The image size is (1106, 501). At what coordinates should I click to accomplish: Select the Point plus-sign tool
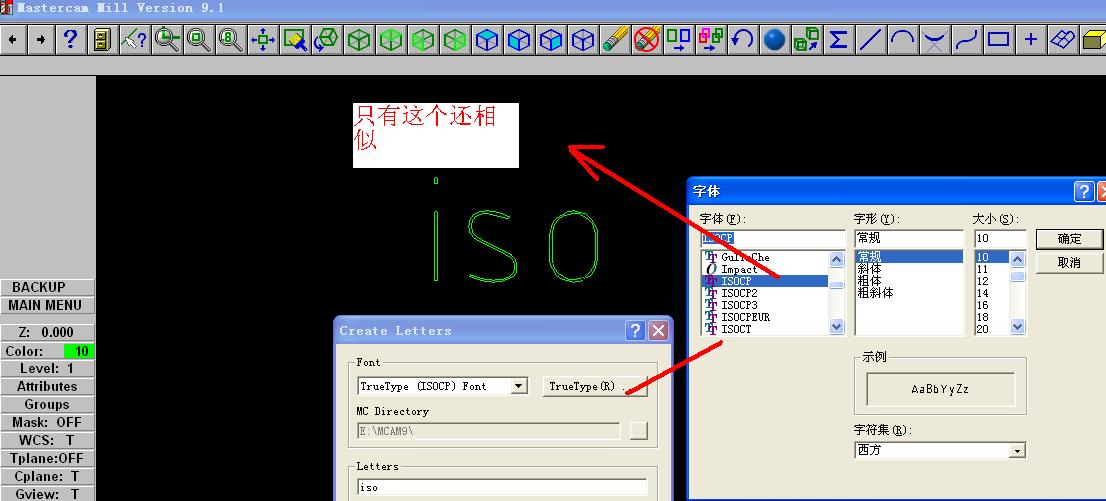(x=1031, y=40)
